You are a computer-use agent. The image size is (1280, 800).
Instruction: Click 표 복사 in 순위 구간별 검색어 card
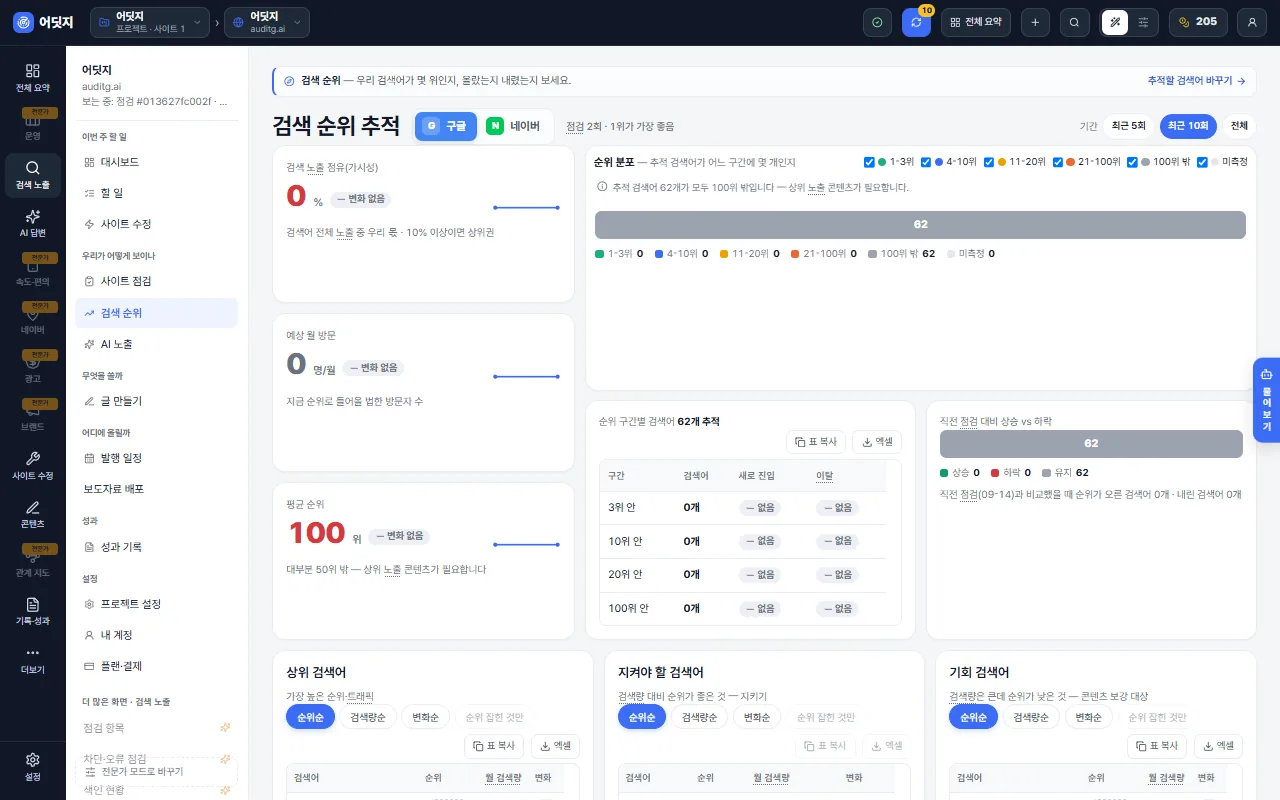(x=816, y=442)
